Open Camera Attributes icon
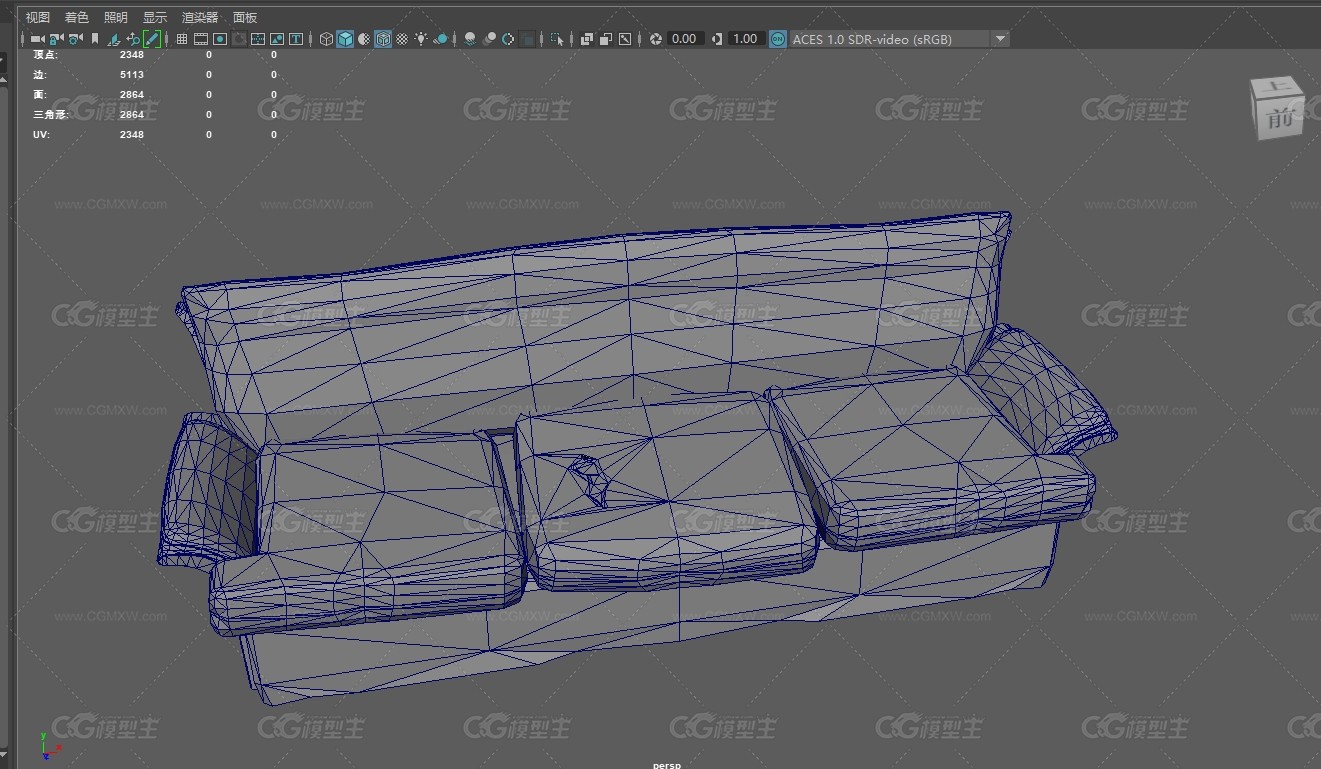 75,39
